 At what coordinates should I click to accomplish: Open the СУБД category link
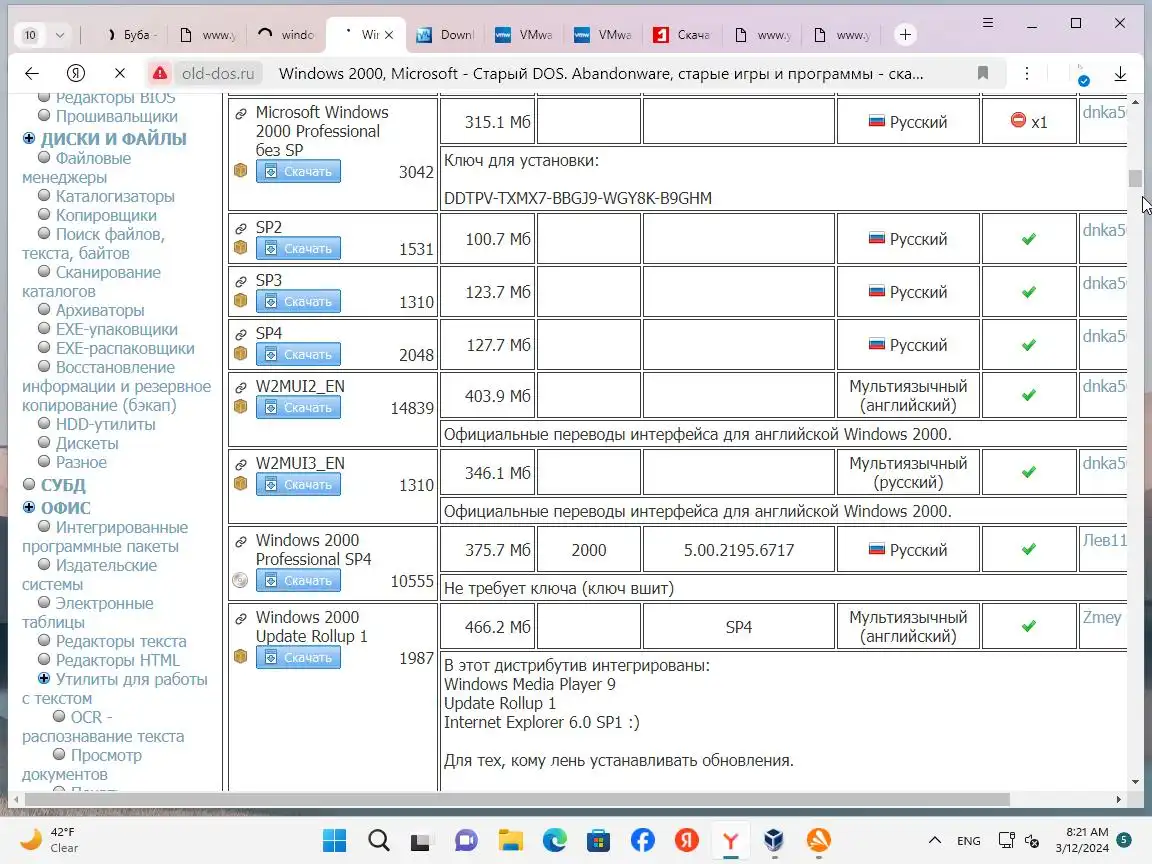click(63, 485)
